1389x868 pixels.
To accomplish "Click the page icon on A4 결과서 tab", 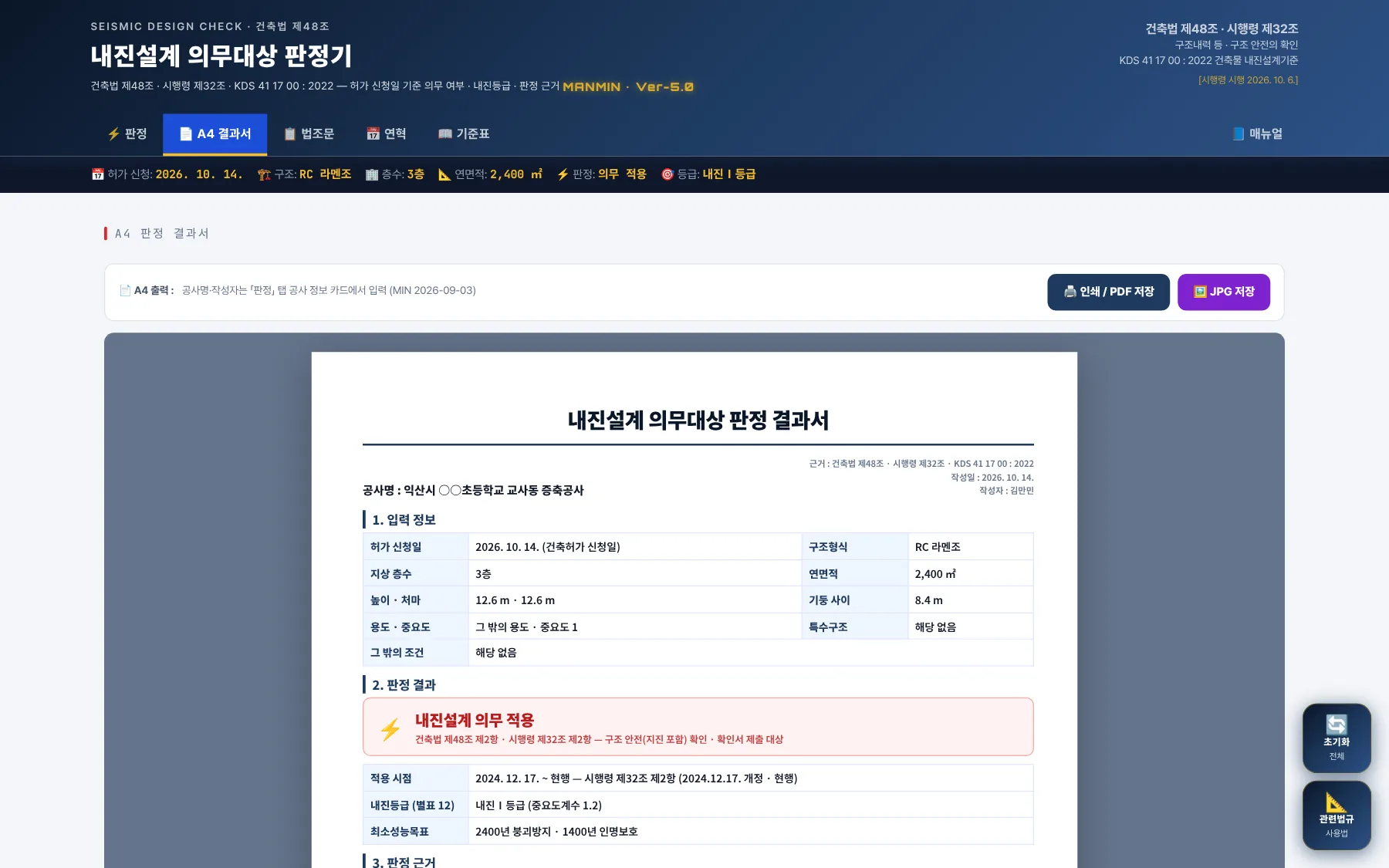I will click(186, 134).
